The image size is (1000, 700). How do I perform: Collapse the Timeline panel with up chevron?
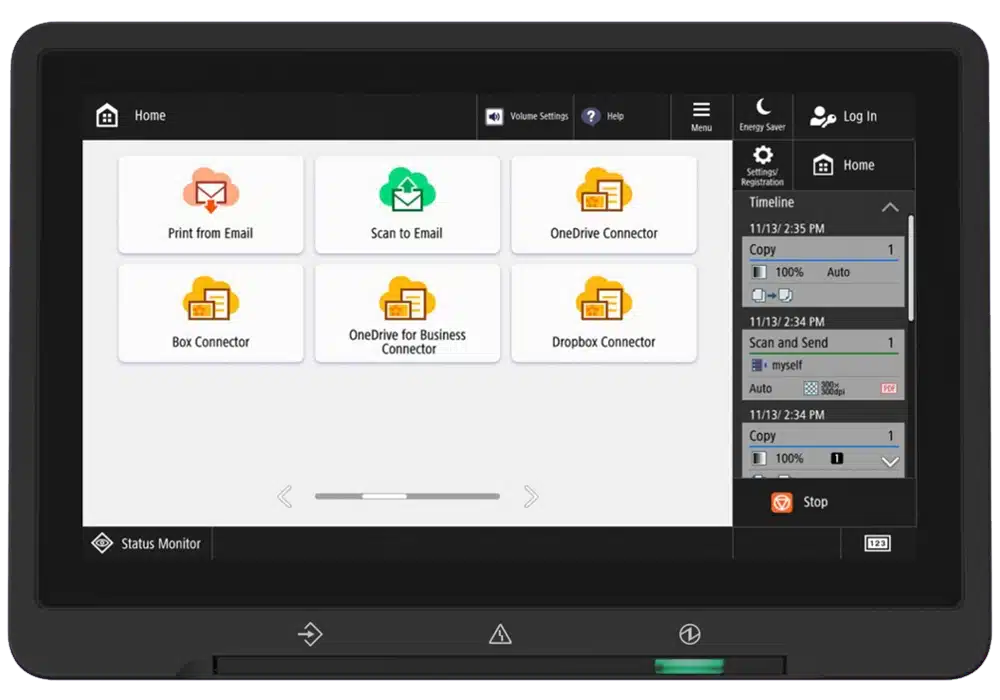click(890, 207)
